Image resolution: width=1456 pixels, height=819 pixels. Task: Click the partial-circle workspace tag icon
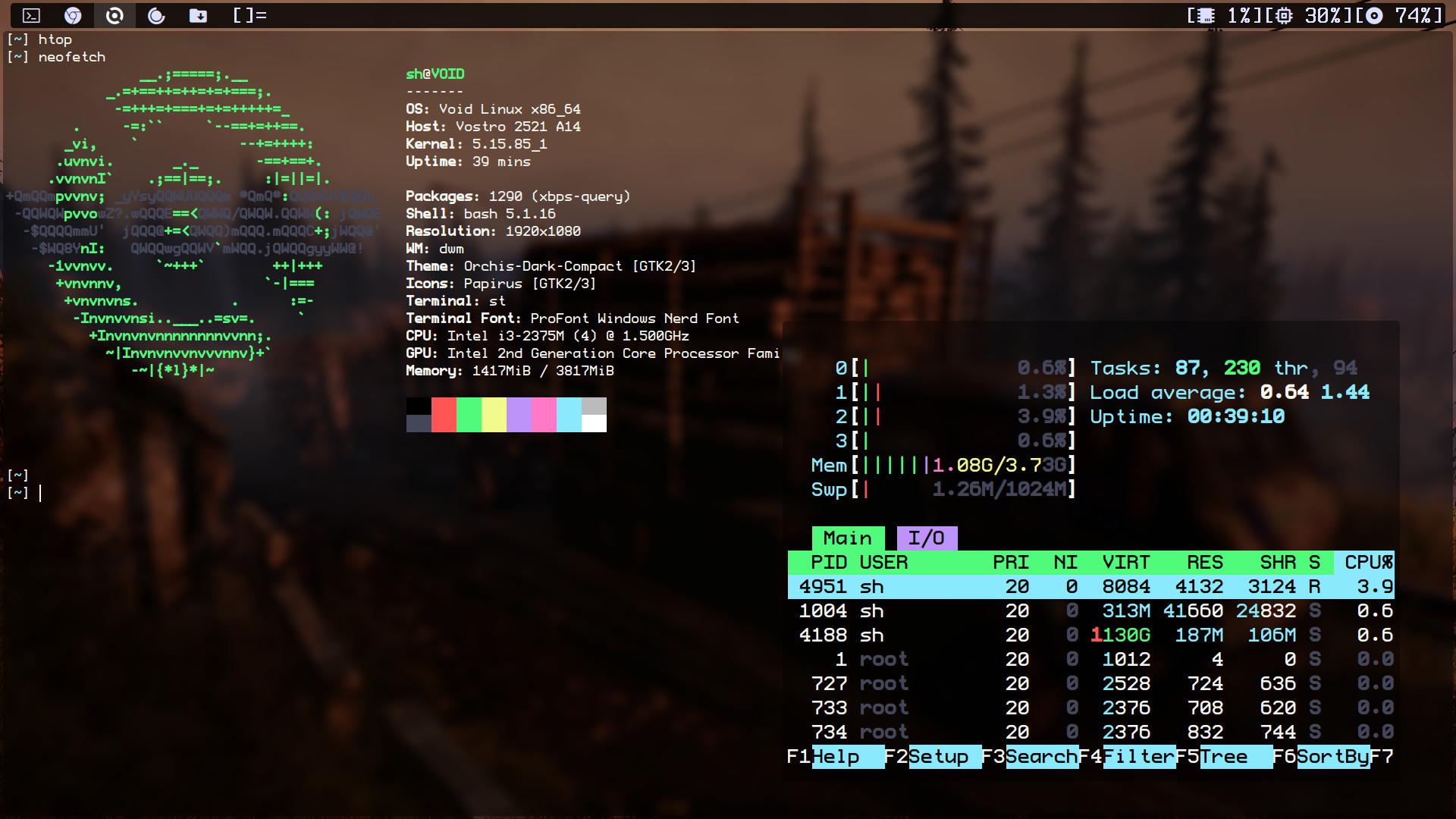coord(156,15)
